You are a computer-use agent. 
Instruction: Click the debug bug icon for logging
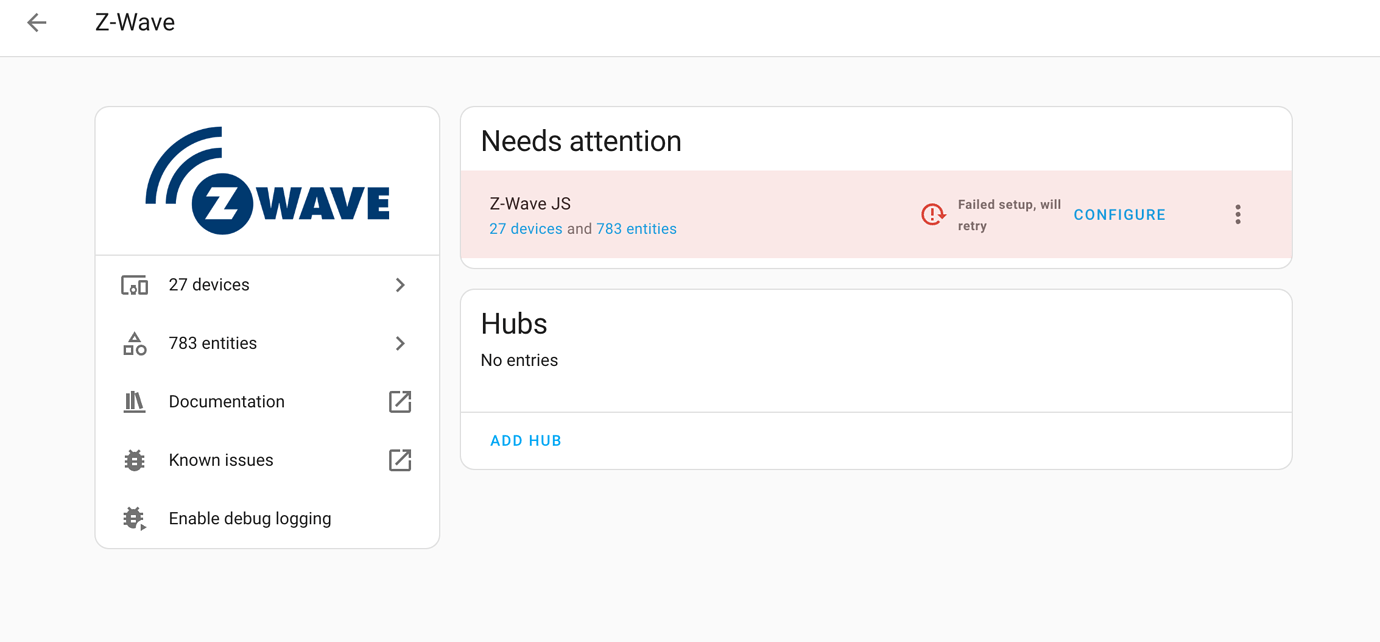coord(133,518)
